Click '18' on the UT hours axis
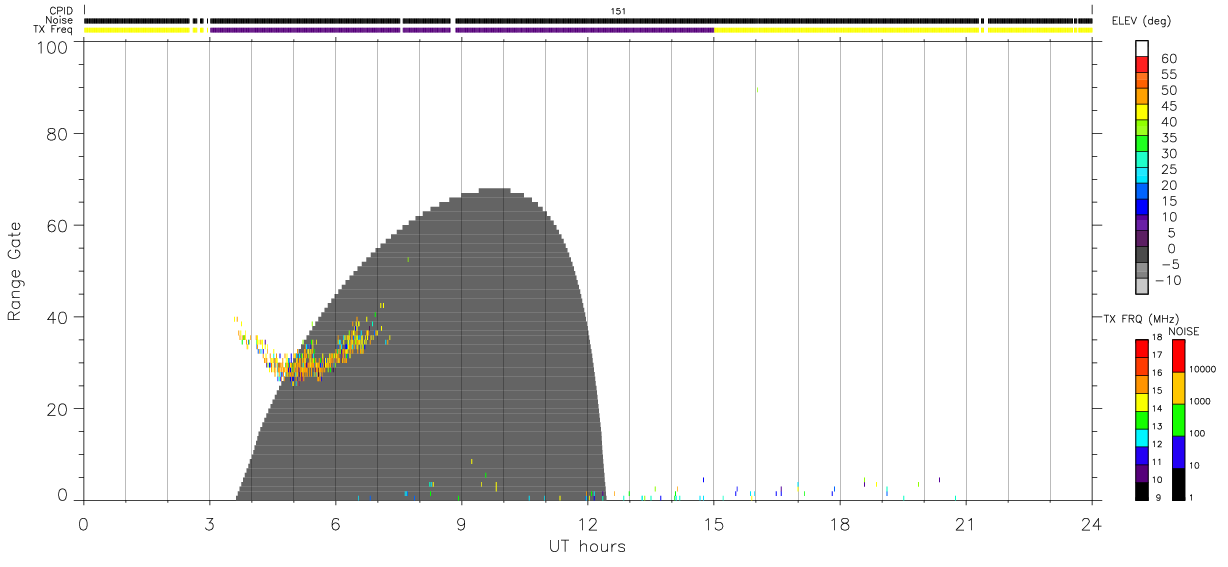The image size is (1228, 567). pos(839,523)
